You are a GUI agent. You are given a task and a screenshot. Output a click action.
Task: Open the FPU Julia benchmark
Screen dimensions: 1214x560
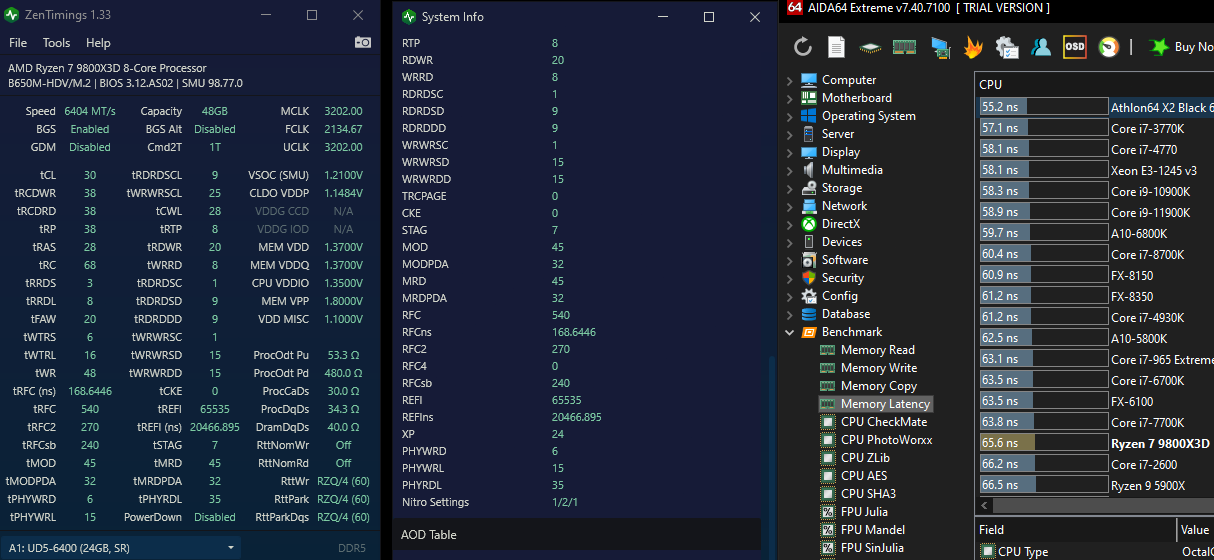pos(864,512)
